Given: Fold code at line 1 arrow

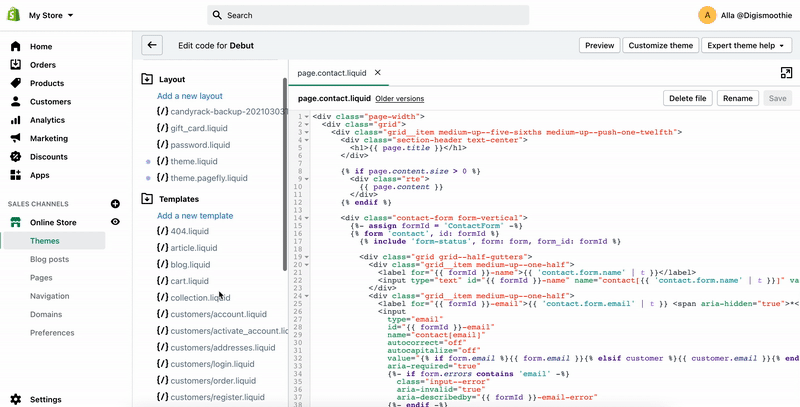Looking at the screenshot, I should click(x=307, y=117).
